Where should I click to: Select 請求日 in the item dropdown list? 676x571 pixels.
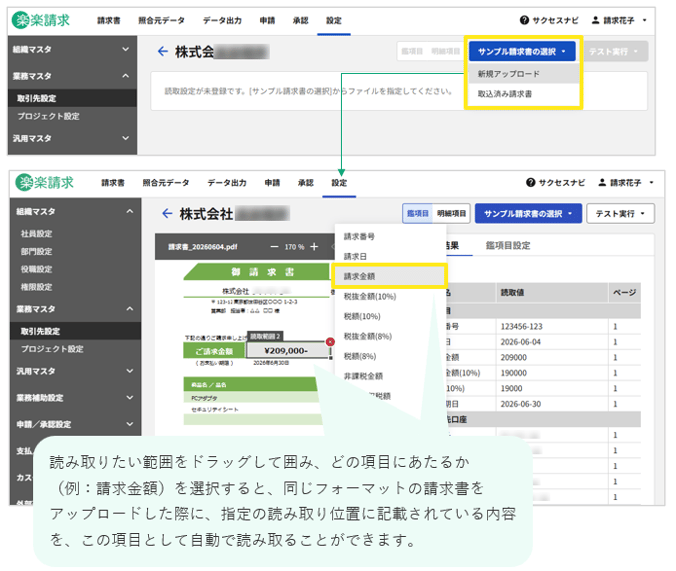click(389, 256)
